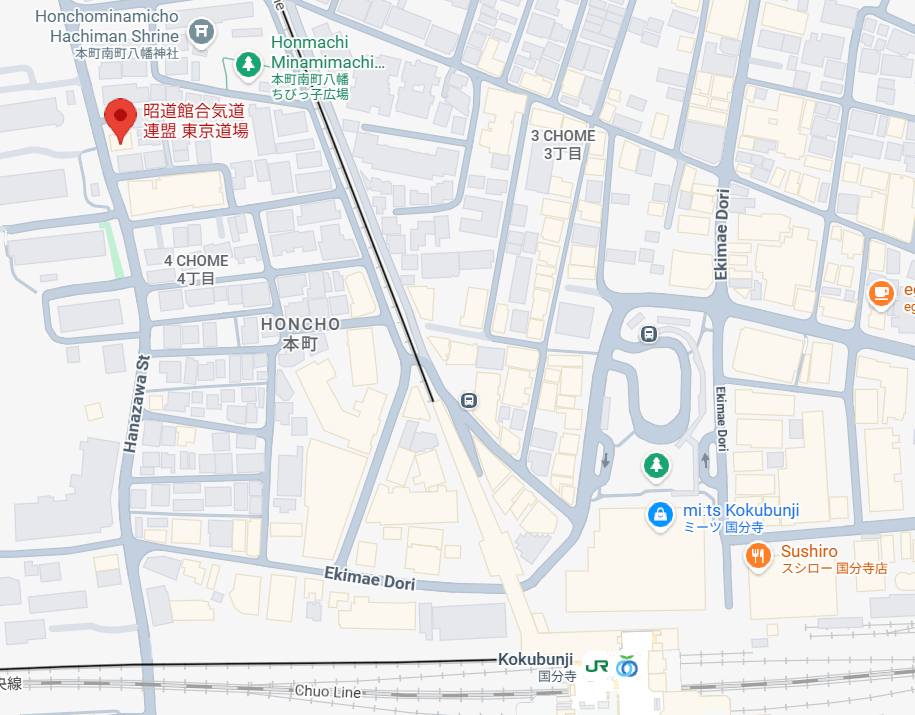This screenshot has width=915, height=715.
Task: Select the green JR logo at Kokubunji
Action: [x=596, y=667]
